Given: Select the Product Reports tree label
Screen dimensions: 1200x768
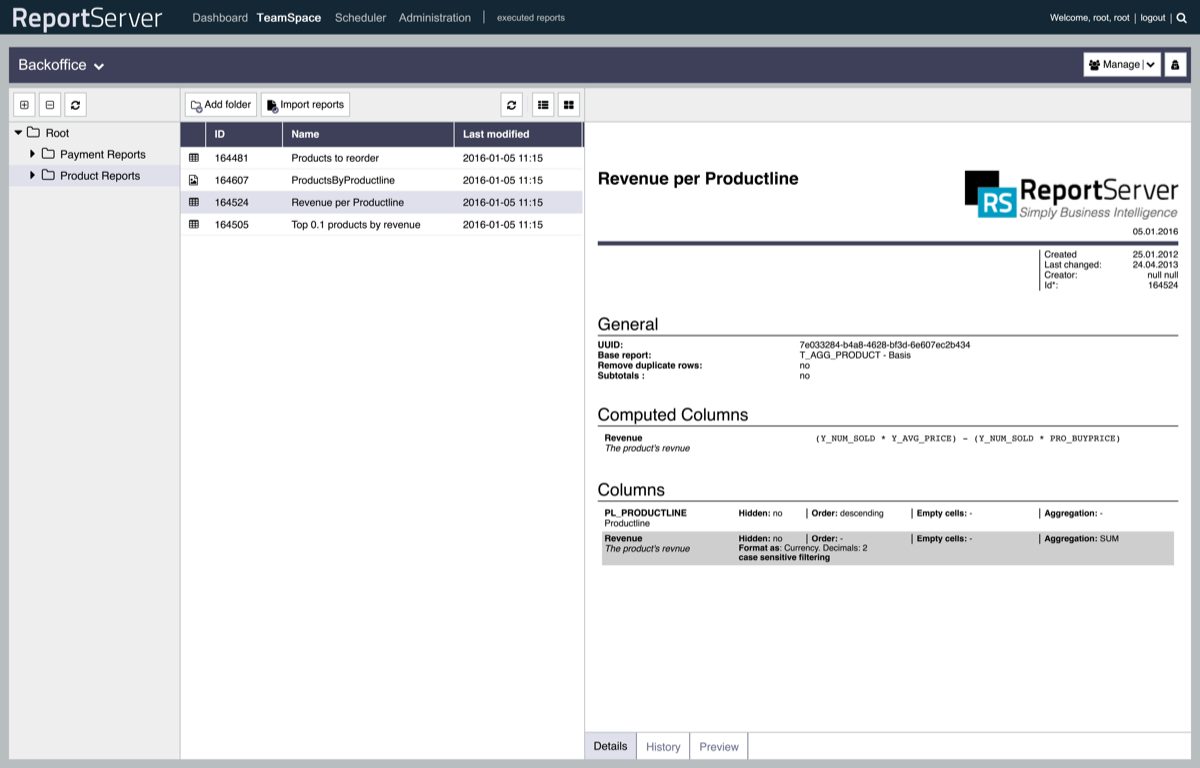Looking at the screenshot, I should pyautogui.click(x=100, y=176).
